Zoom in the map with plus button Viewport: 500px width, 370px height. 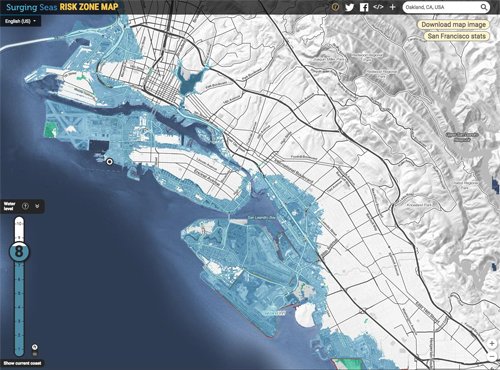[492, 343]
